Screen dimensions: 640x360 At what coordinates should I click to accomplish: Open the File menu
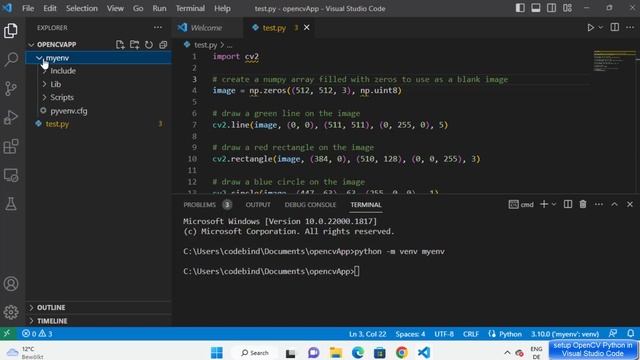[28, 8]
